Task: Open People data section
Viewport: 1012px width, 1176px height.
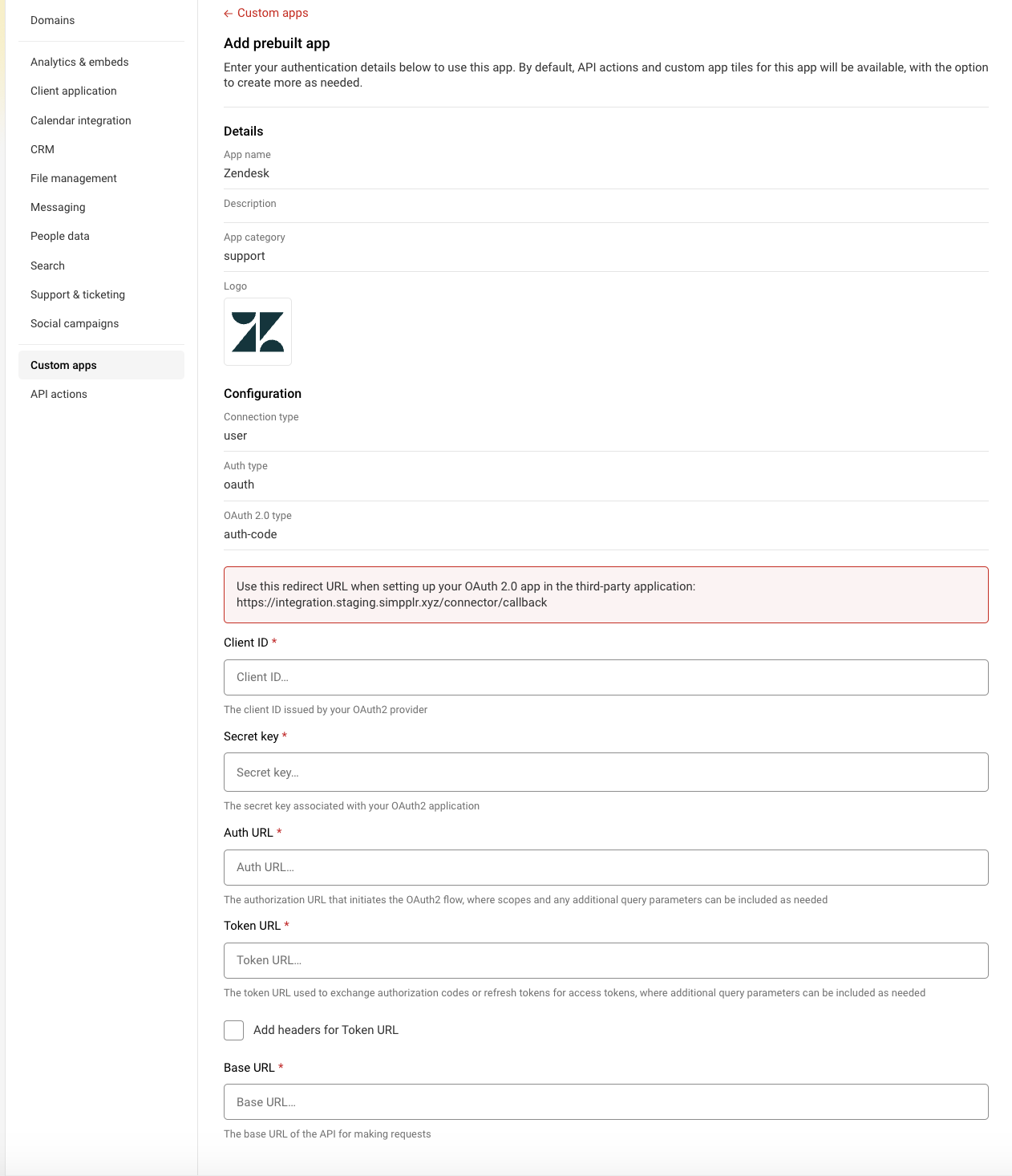Action: (x=60, y=236)
